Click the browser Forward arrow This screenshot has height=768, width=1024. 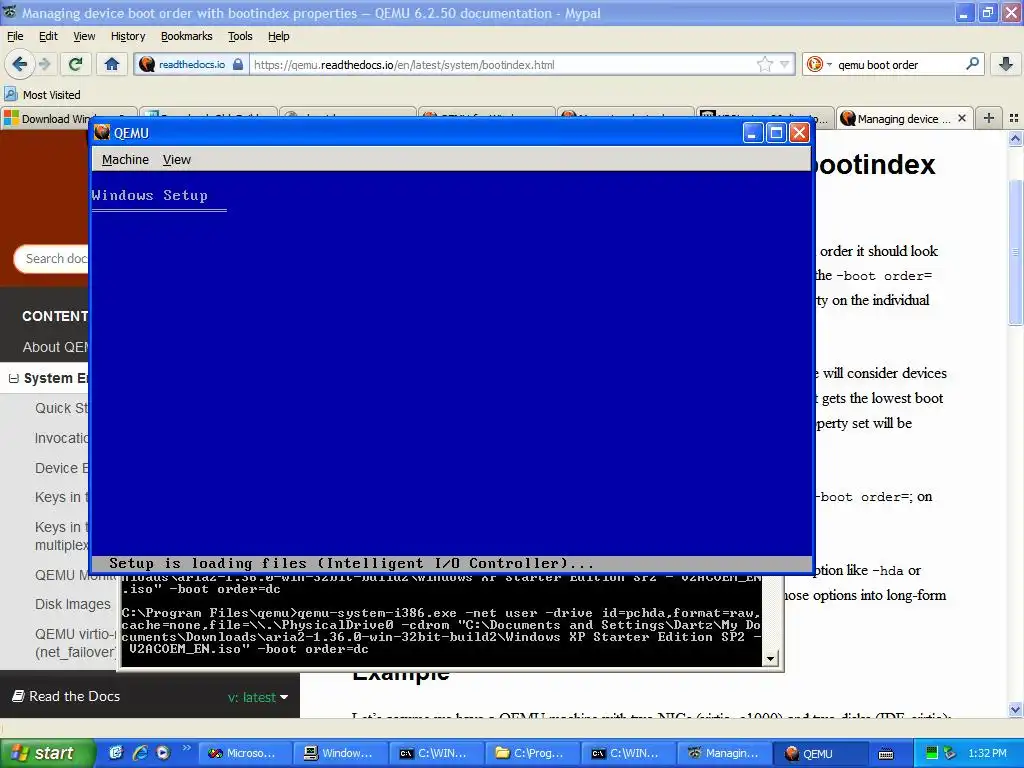tap(45, 64)
